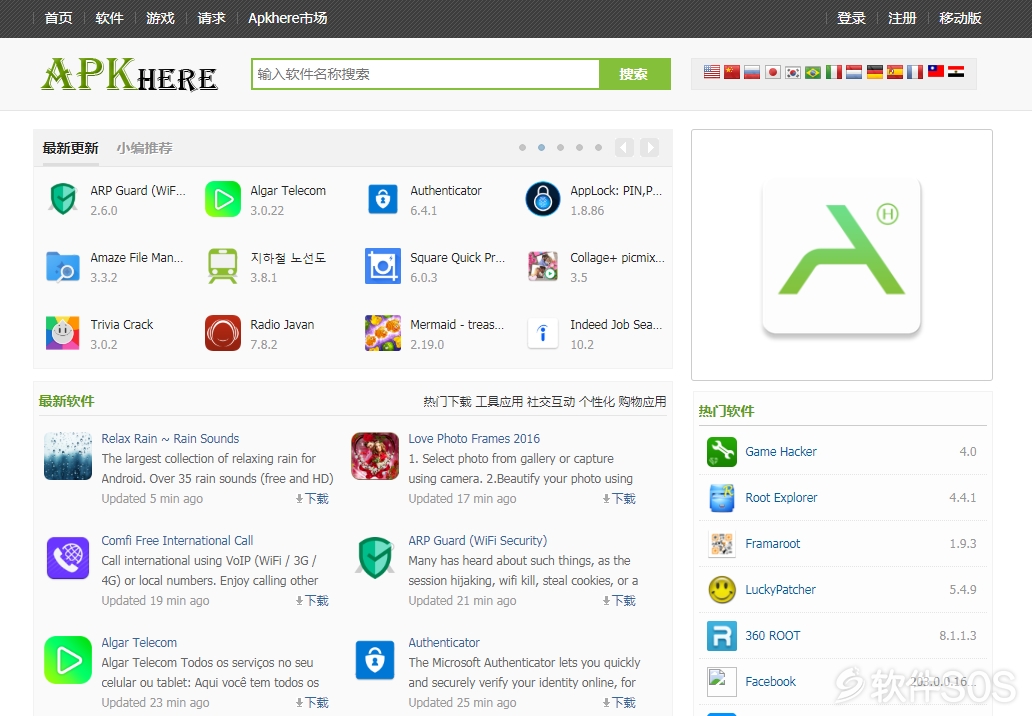Open the Root Explorer icon
This screenshot has width=1032, height=716.
point(722,498)
